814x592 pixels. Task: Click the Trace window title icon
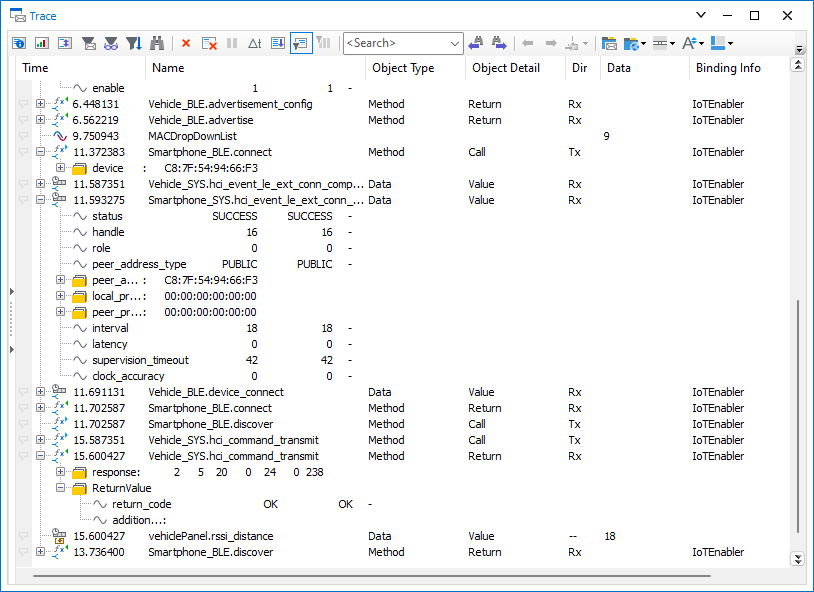tap(18, 16)
